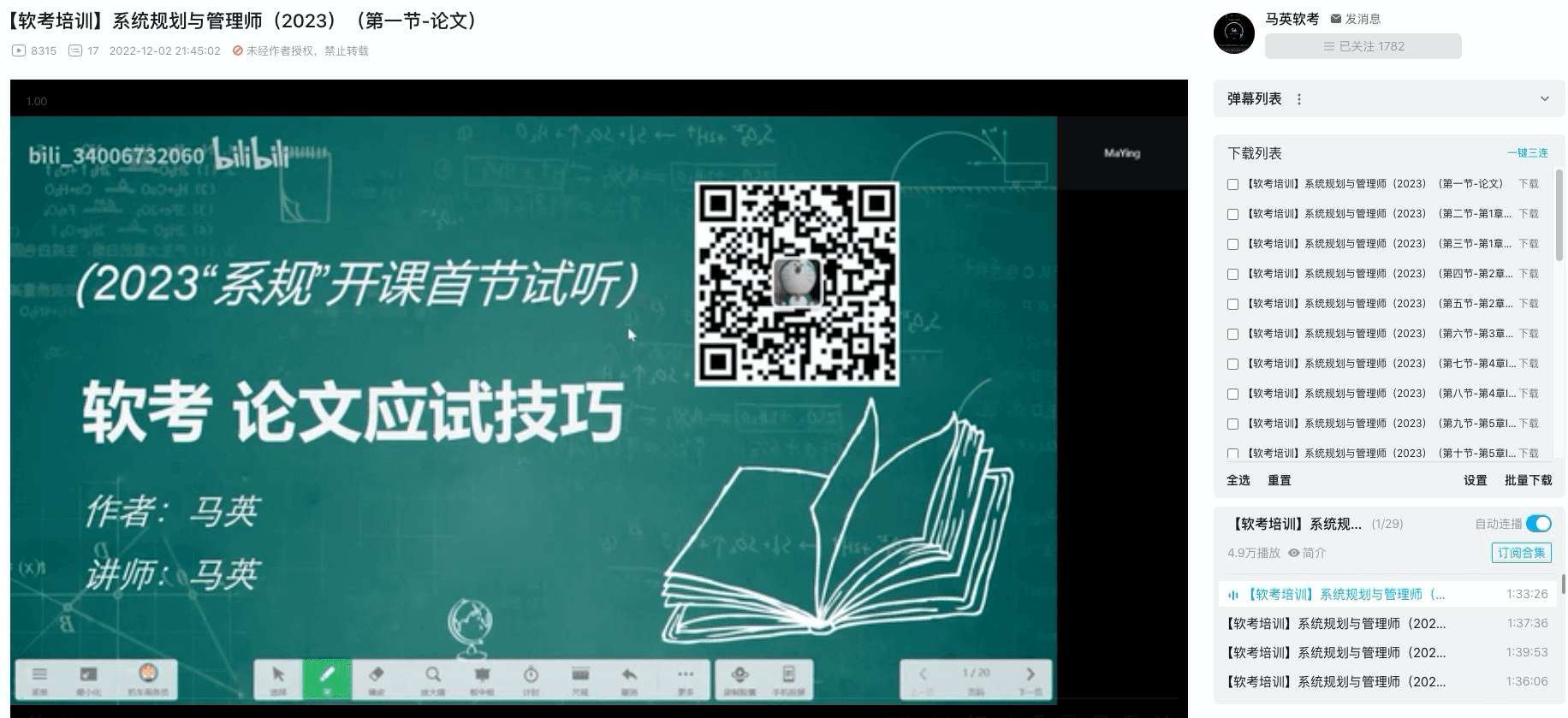Click the play count icon beside 8315
Screen dimensions: 1568x718
19,50
